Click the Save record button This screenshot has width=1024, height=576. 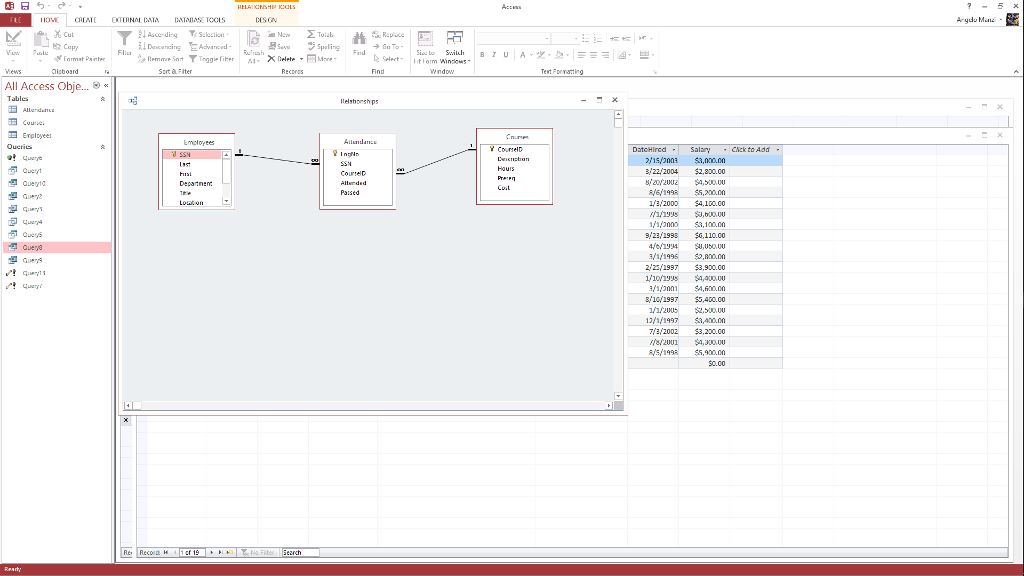point(276,47)
